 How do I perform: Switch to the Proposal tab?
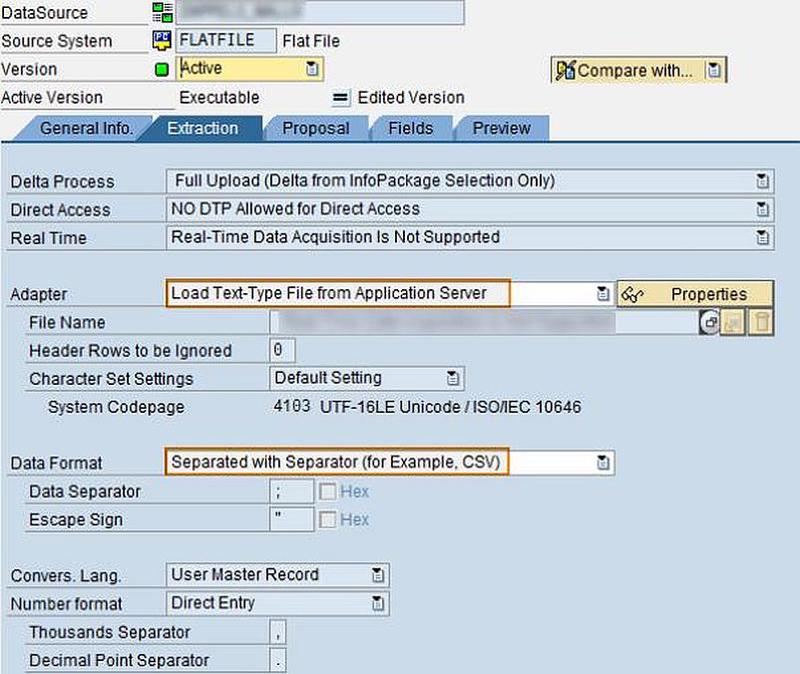click(x=319, y=128)
